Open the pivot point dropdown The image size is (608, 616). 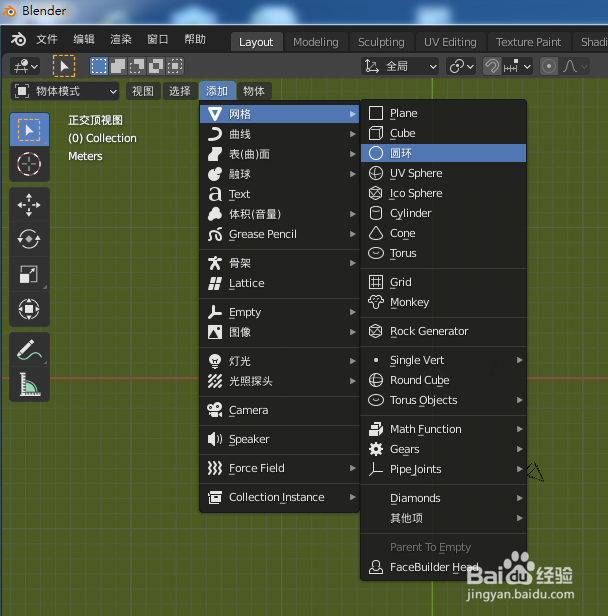tap(461, 66)
